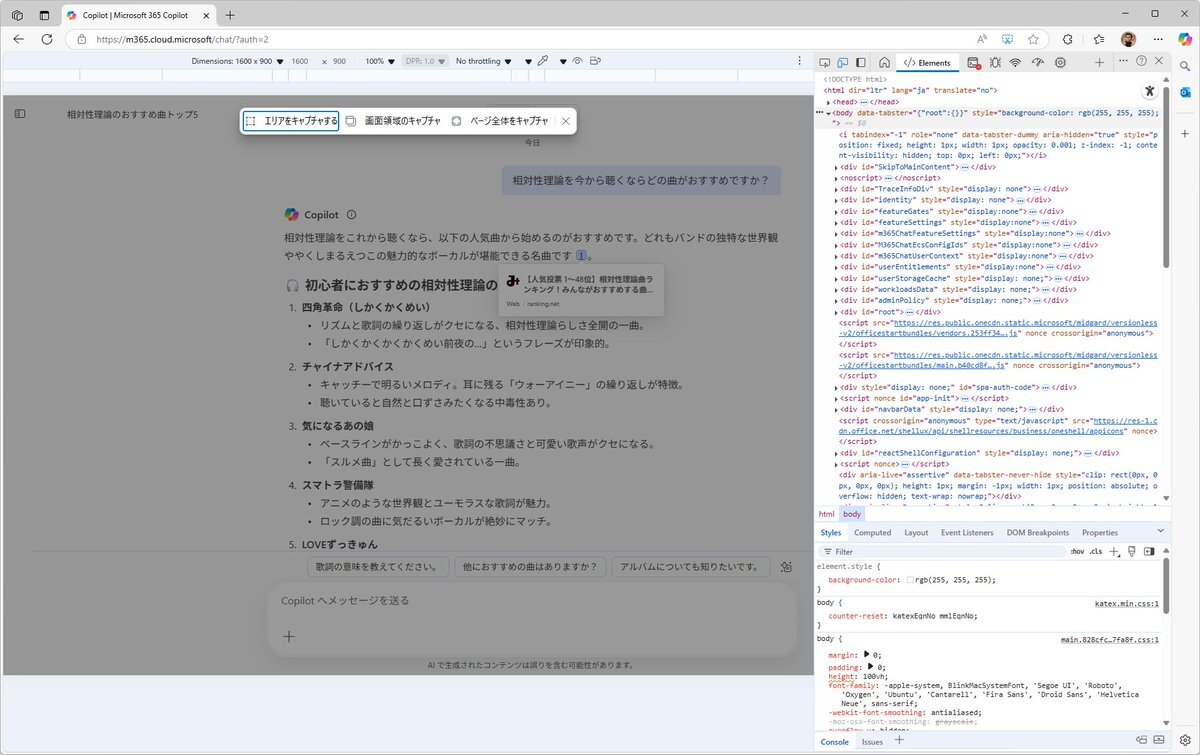Image resolution: width=1200 pixels, height=755 pixels.
Task: Collapse the body element node
Action: pyautogui.click(x=828, y=114)
